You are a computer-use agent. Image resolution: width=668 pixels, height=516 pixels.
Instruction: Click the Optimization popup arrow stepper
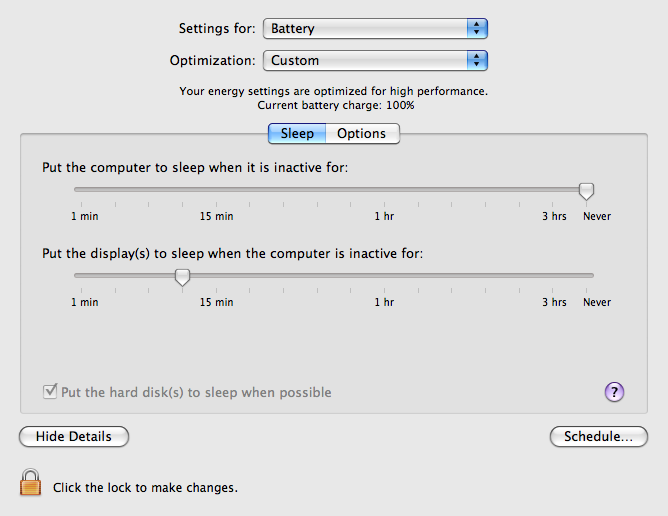[x=477, y=61]
